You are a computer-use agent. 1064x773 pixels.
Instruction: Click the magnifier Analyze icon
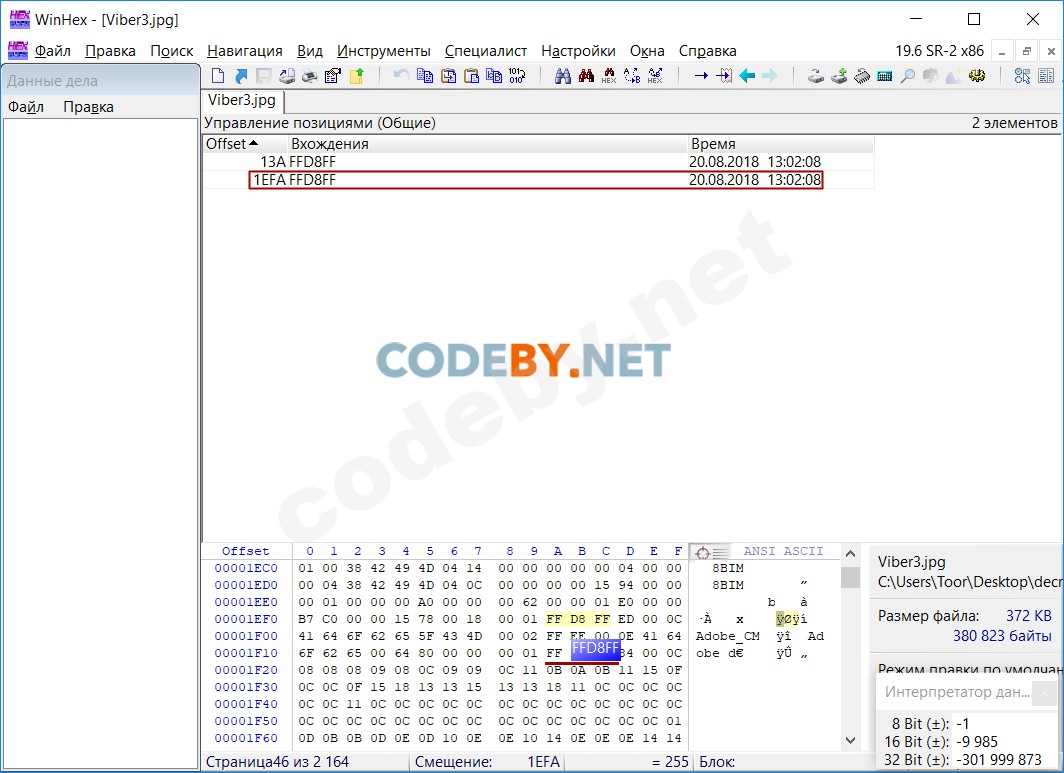[907, 75]
